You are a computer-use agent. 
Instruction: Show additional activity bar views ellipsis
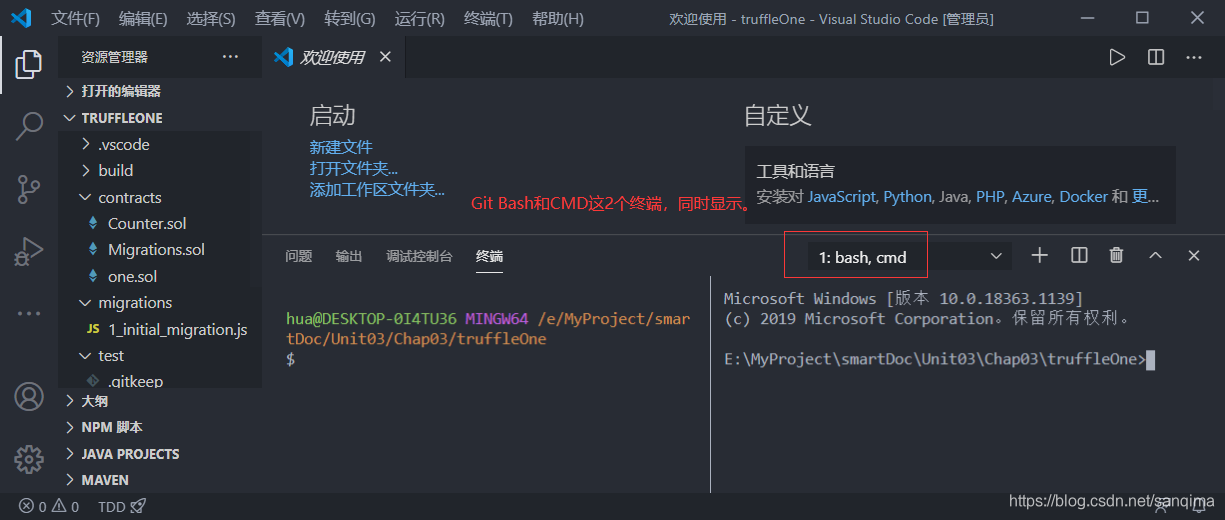[29, 313]
